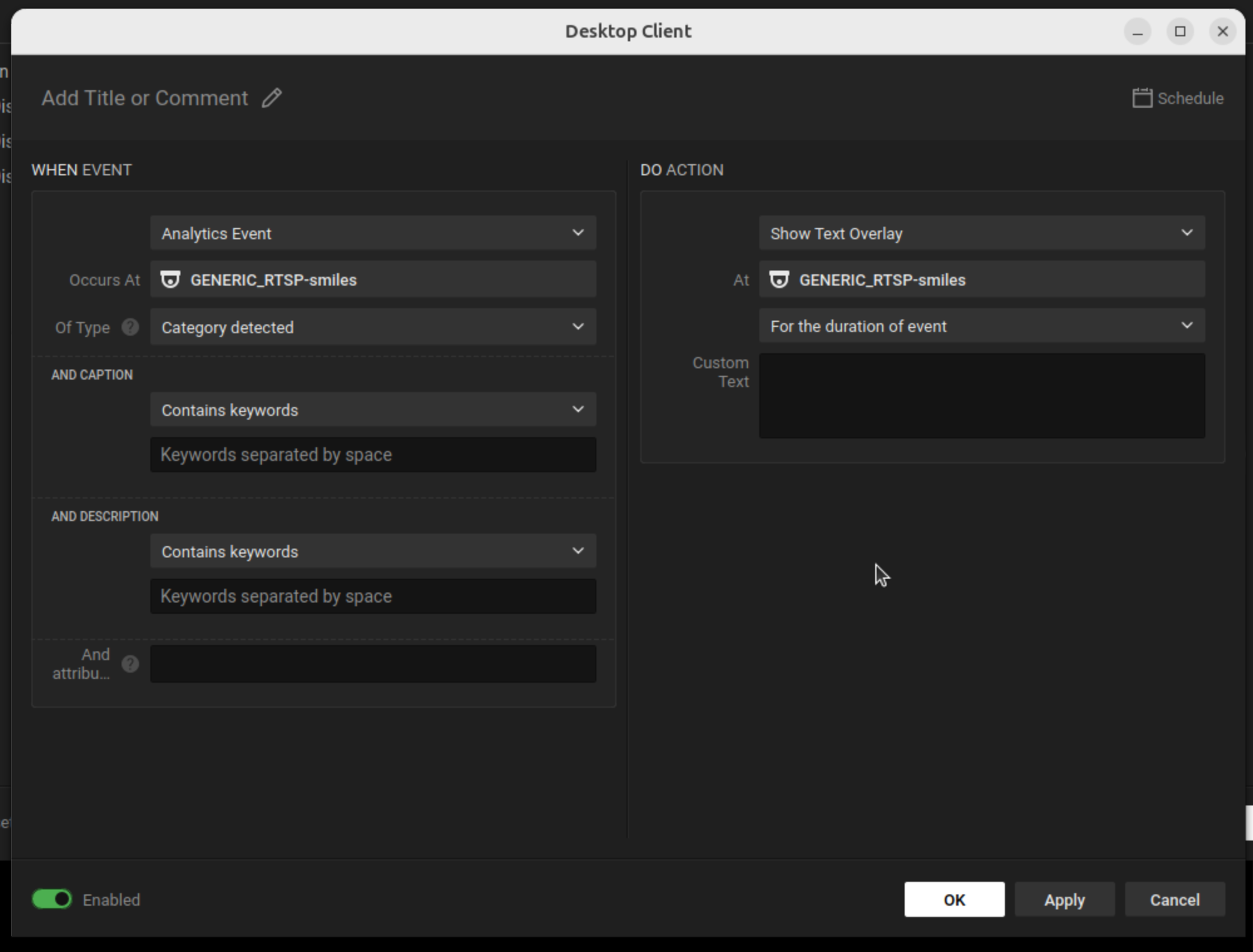
Task: Open description Contains keywords dropdown
Action: (373, 551)
